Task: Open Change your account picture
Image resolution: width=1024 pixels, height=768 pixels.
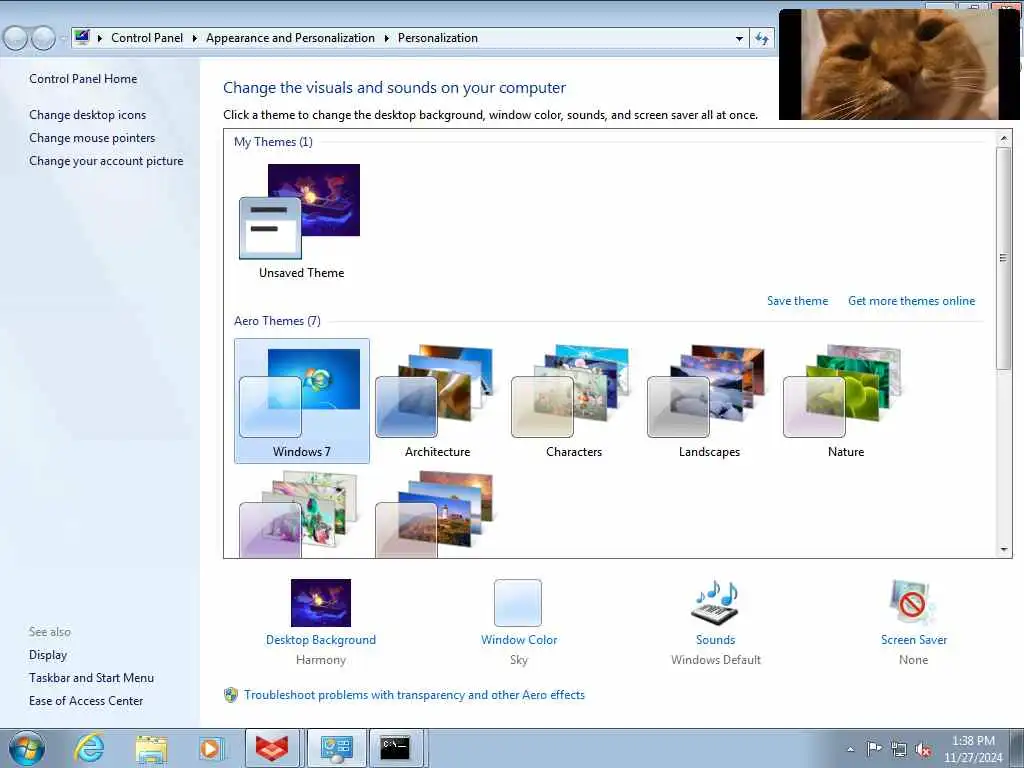Action: coord(106,161)
